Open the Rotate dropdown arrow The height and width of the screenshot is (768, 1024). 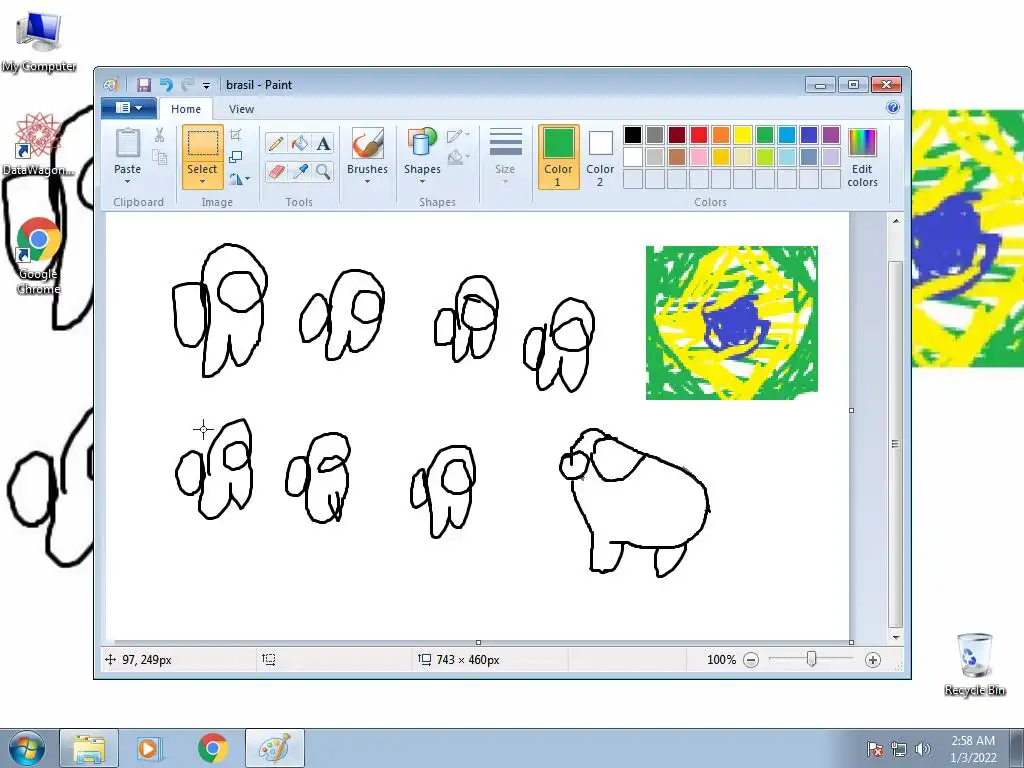pos(248,178)
